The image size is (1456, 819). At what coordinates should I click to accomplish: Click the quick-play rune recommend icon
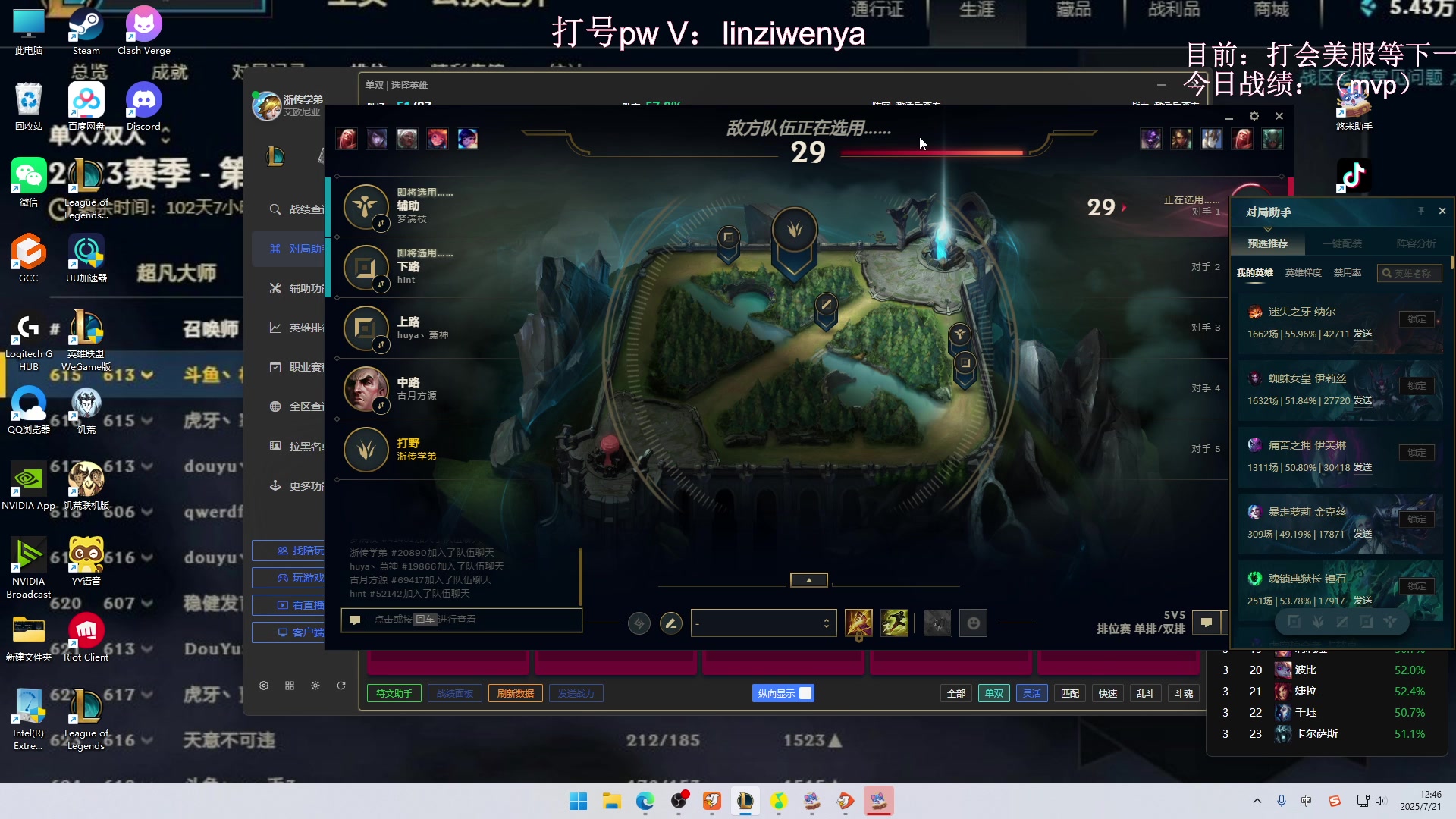tap(639, 623)
